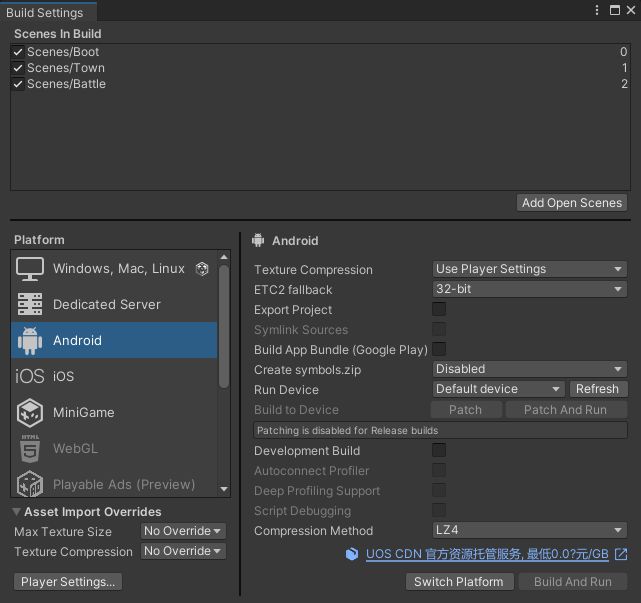
Task: Click the Android icon in the settings header
Action: pos(258,240)
